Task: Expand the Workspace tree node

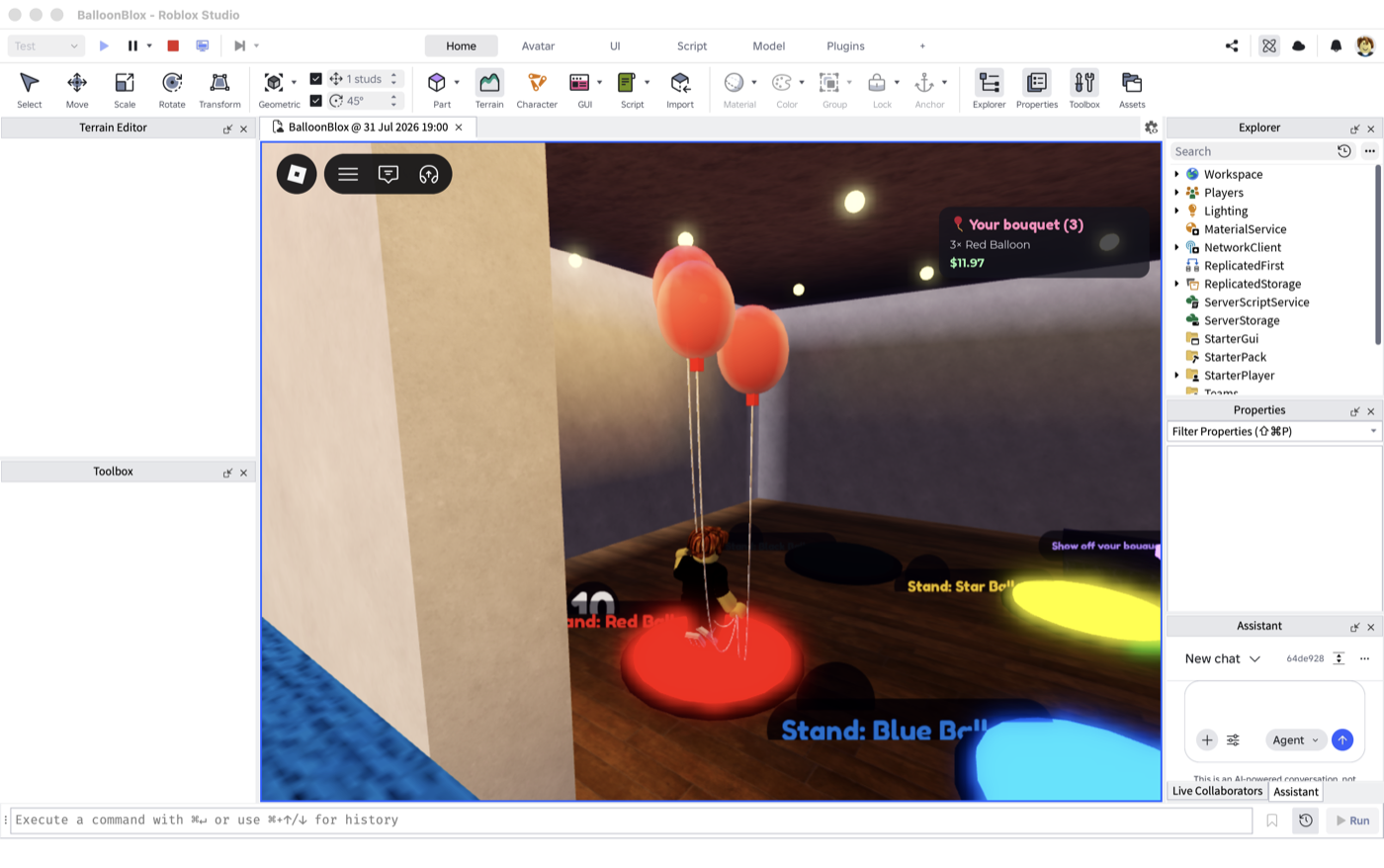Action: [x=1176, y=174]
